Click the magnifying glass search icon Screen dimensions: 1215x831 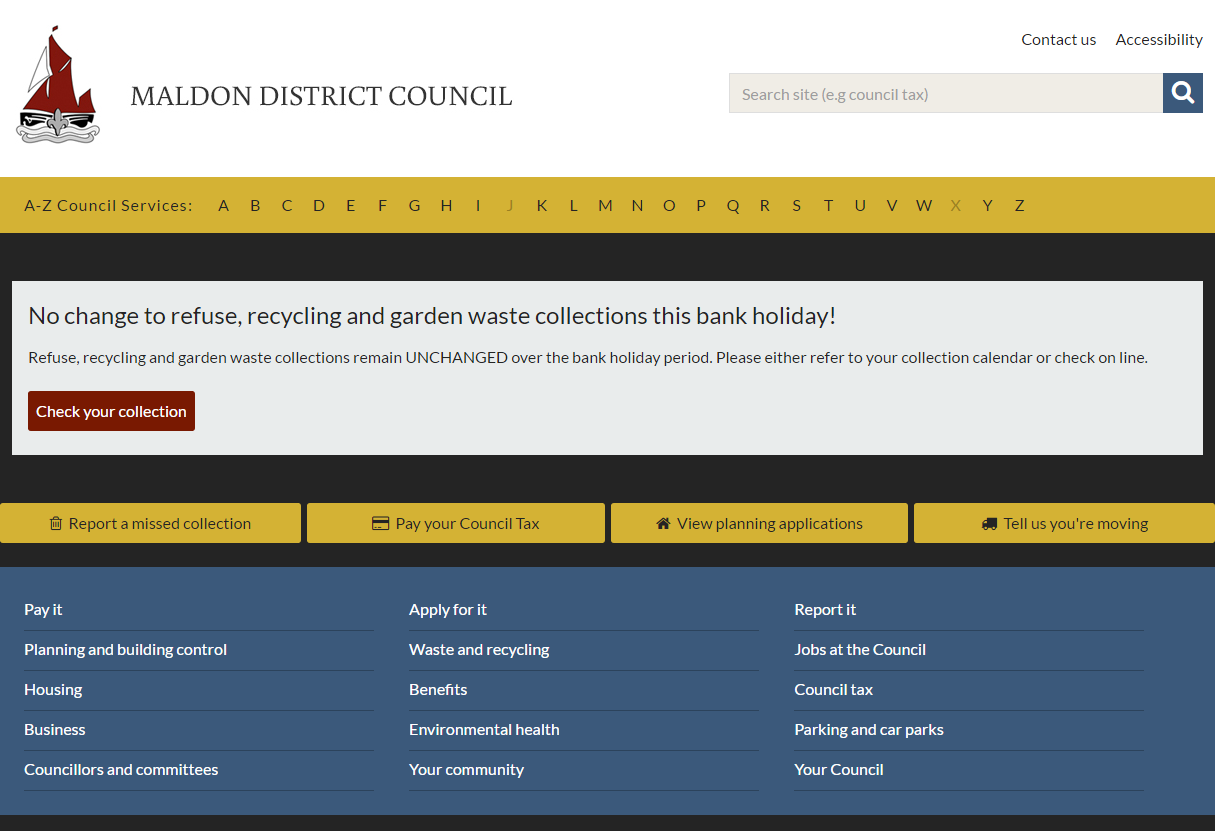pos(1183,93)
